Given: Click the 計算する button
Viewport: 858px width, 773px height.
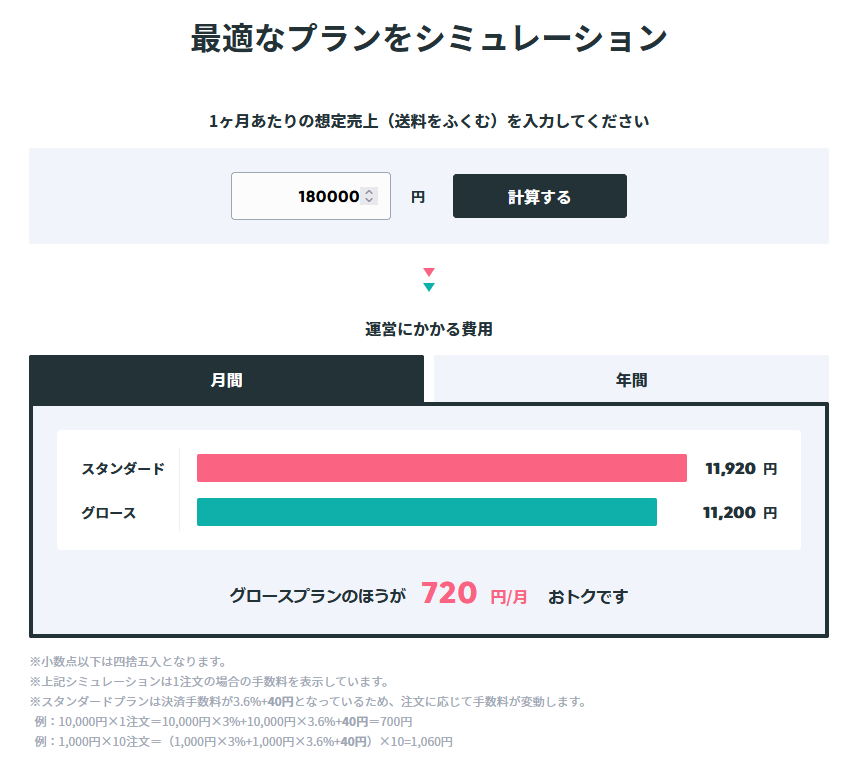Looking at the screenshot, I should click(x=540, y=196).
